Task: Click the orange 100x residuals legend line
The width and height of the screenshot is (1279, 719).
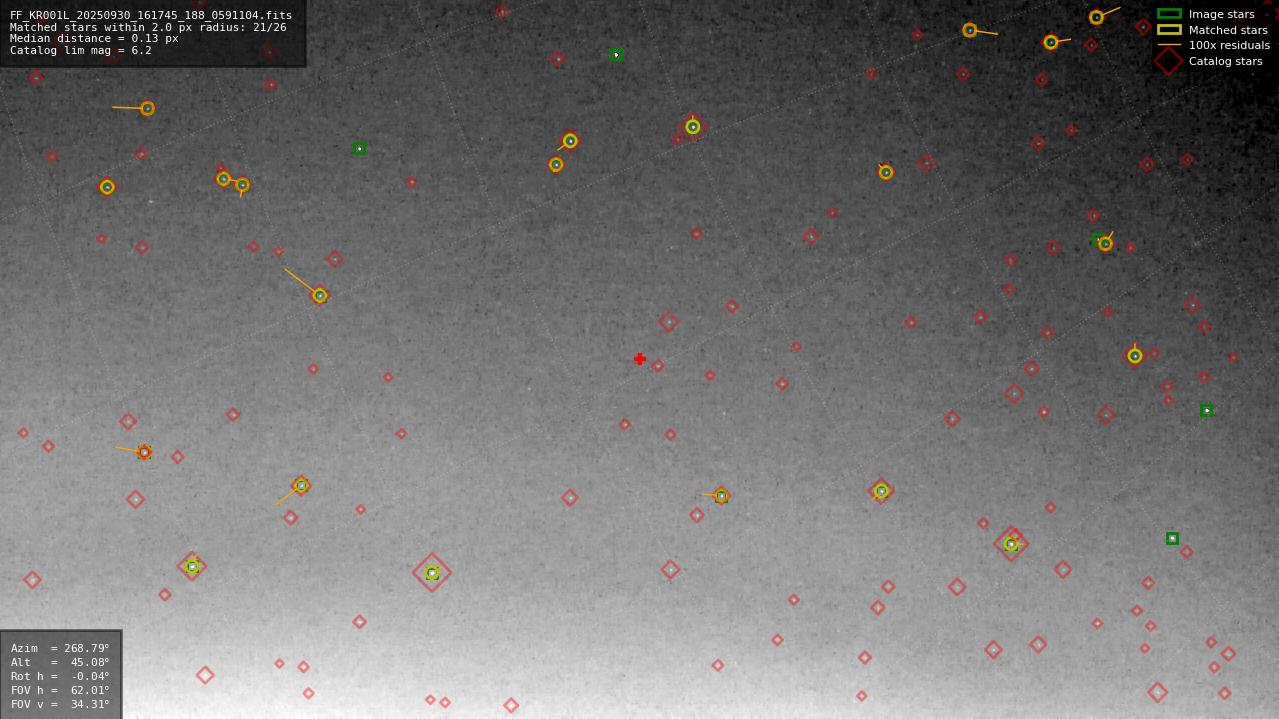Action: pyautogui.click(x=1169, y=45)
